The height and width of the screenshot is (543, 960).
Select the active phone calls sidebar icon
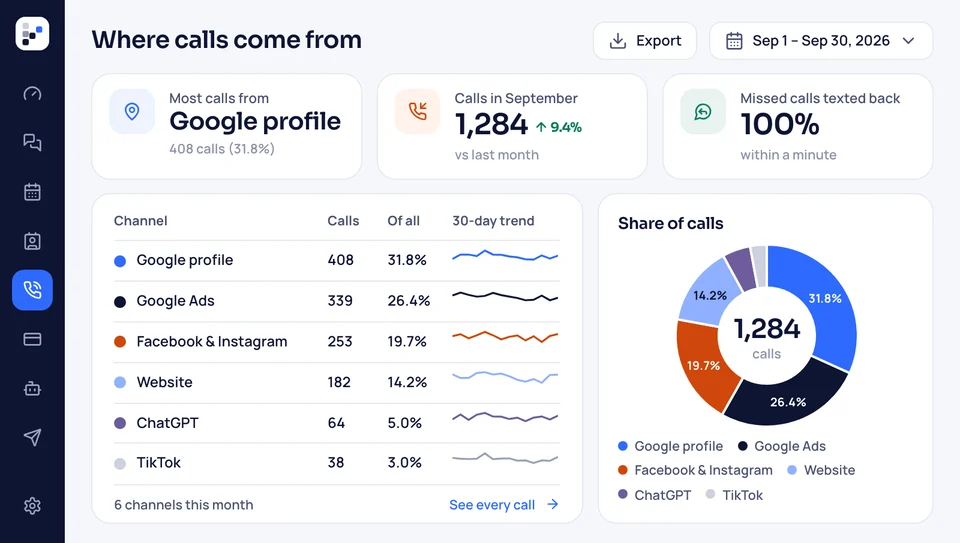(x=32, y=290)
